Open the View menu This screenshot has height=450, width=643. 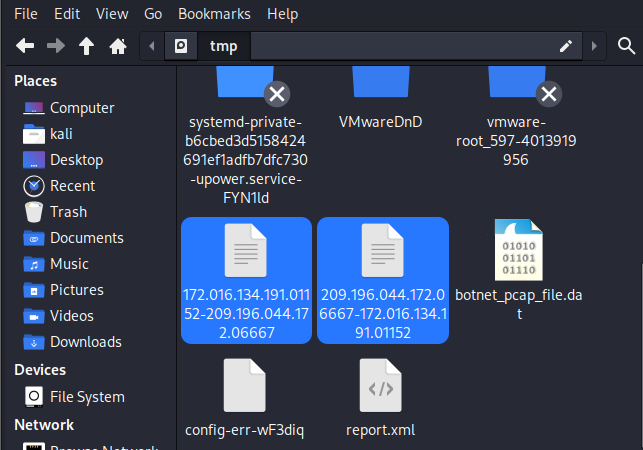point(112,14)
